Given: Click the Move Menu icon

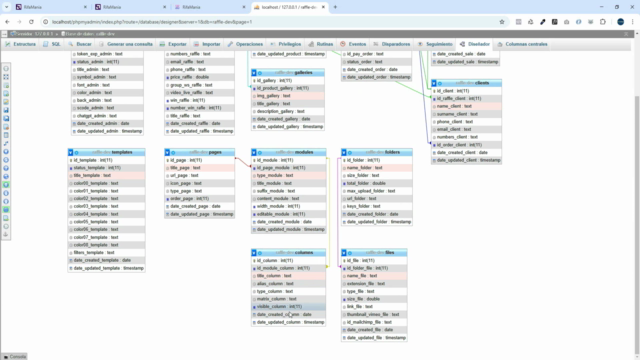Looking at the screenshot, I should (x=6, y=226).
